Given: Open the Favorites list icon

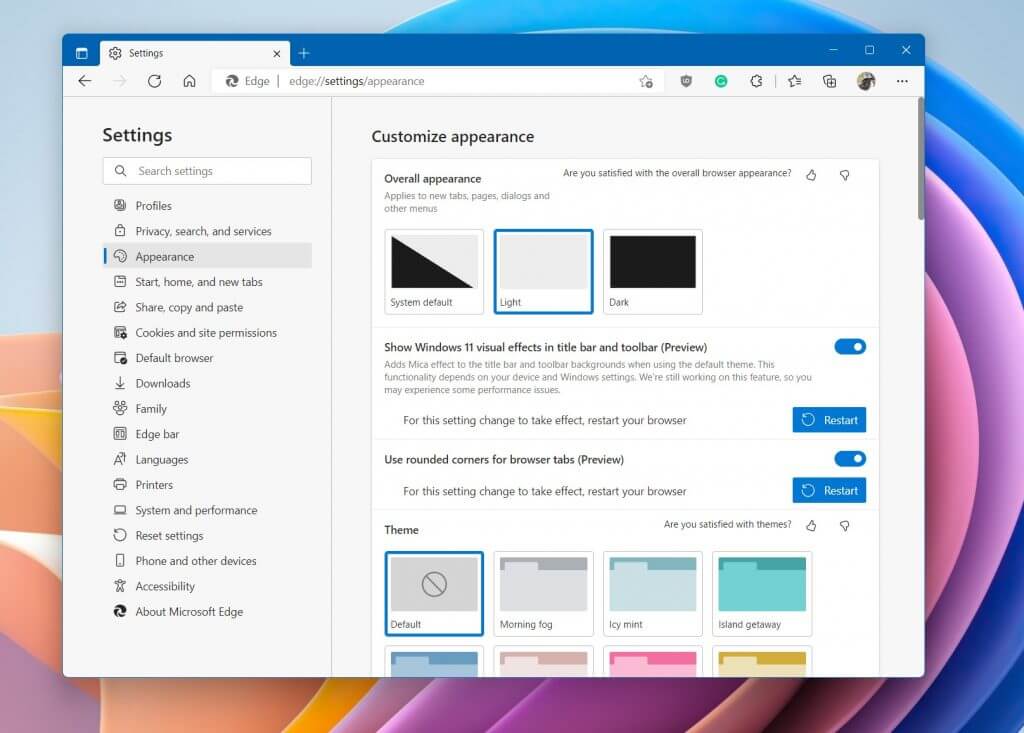Looking at the screenshot, I should 795,81.
